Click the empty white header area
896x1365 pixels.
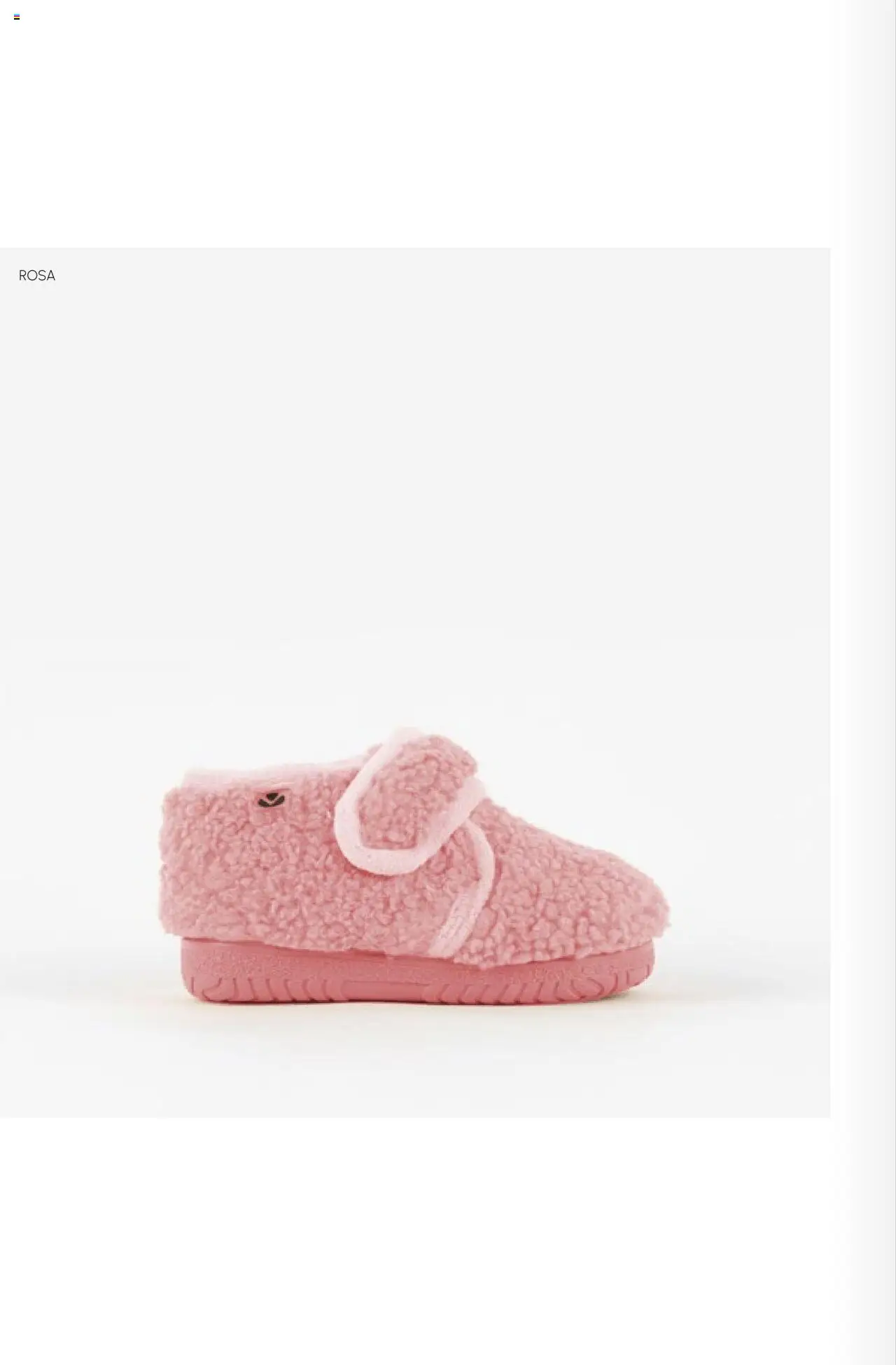click(420, 133)
